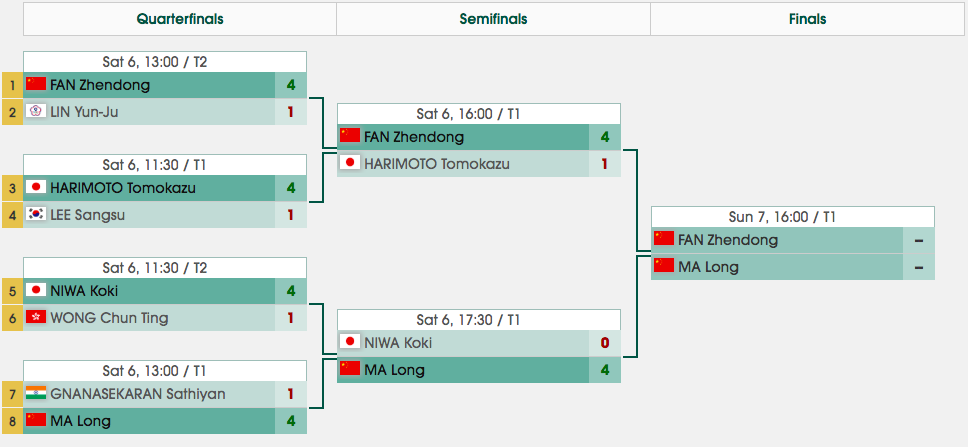Click LIN Yun-Ju's Chinese Taipei flag icon
968x447 pixels.
(36, 112)
